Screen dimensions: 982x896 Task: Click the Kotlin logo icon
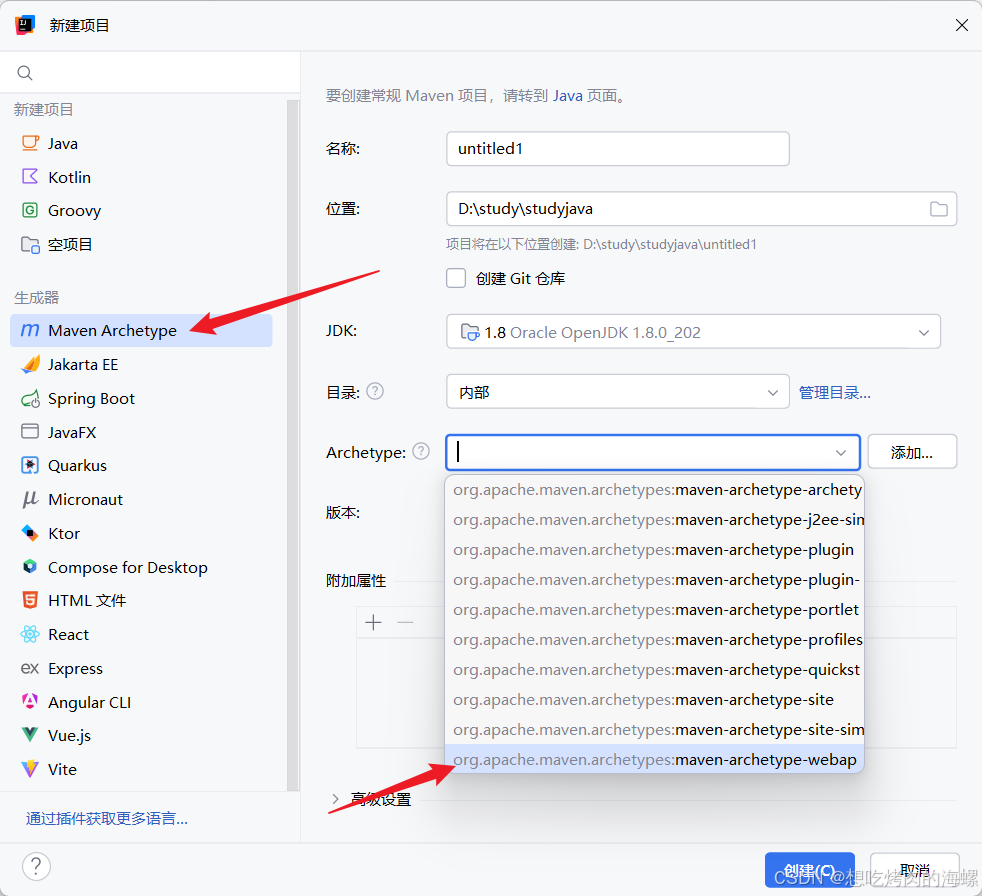click(30, 177)
